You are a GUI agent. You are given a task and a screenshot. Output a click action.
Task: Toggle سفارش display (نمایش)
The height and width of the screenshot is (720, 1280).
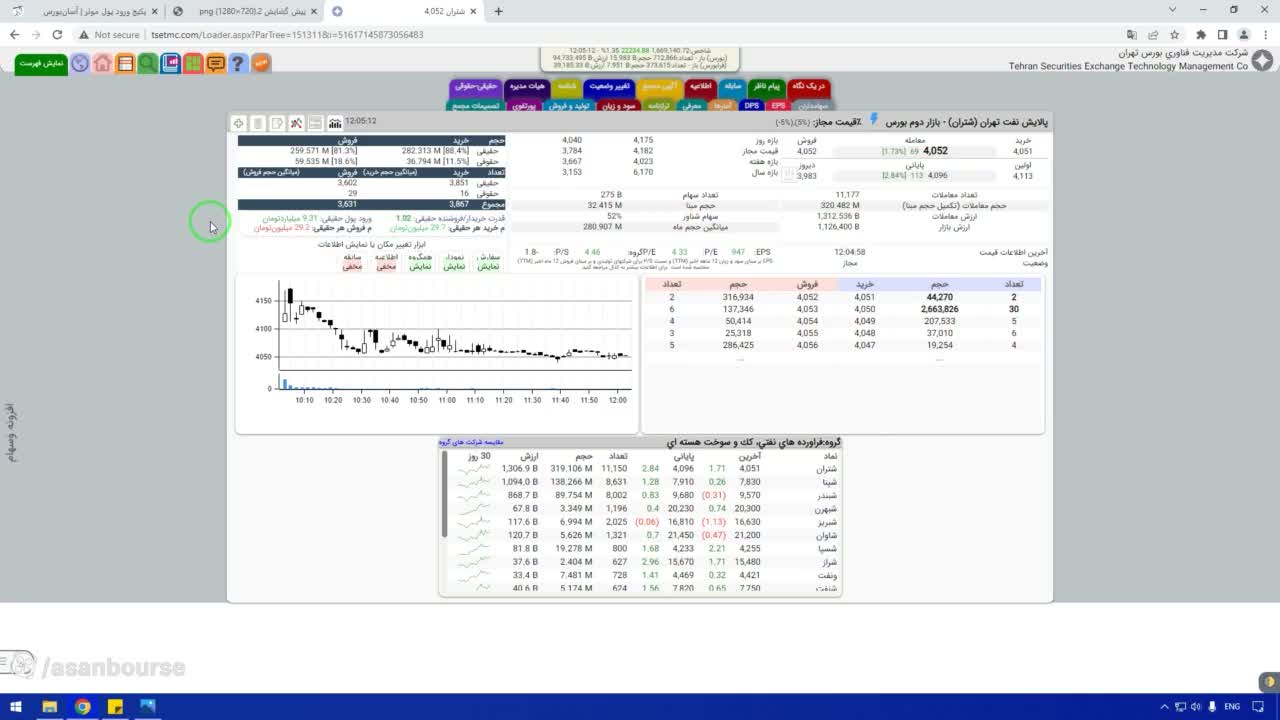[x=488, y=266]
